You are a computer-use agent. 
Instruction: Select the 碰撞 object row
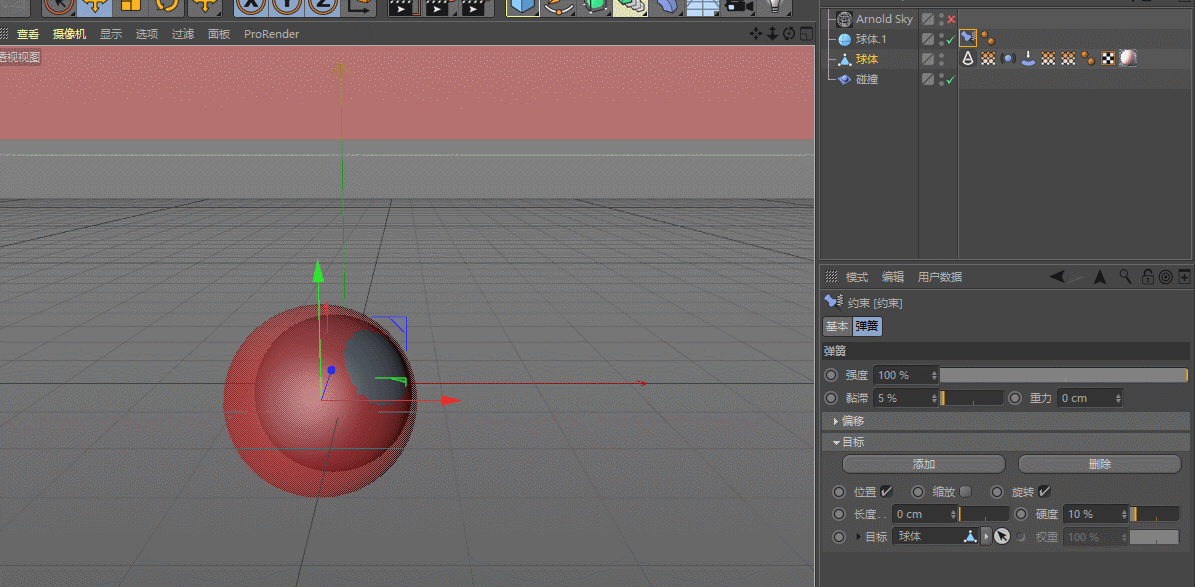click(x=867, y=79)
